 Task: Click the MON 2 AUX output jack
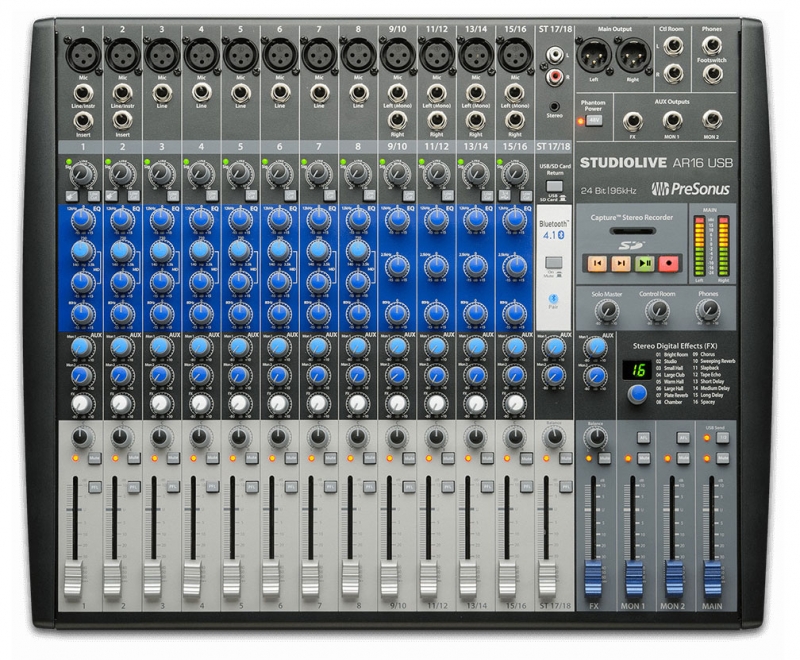click(711, 120)
